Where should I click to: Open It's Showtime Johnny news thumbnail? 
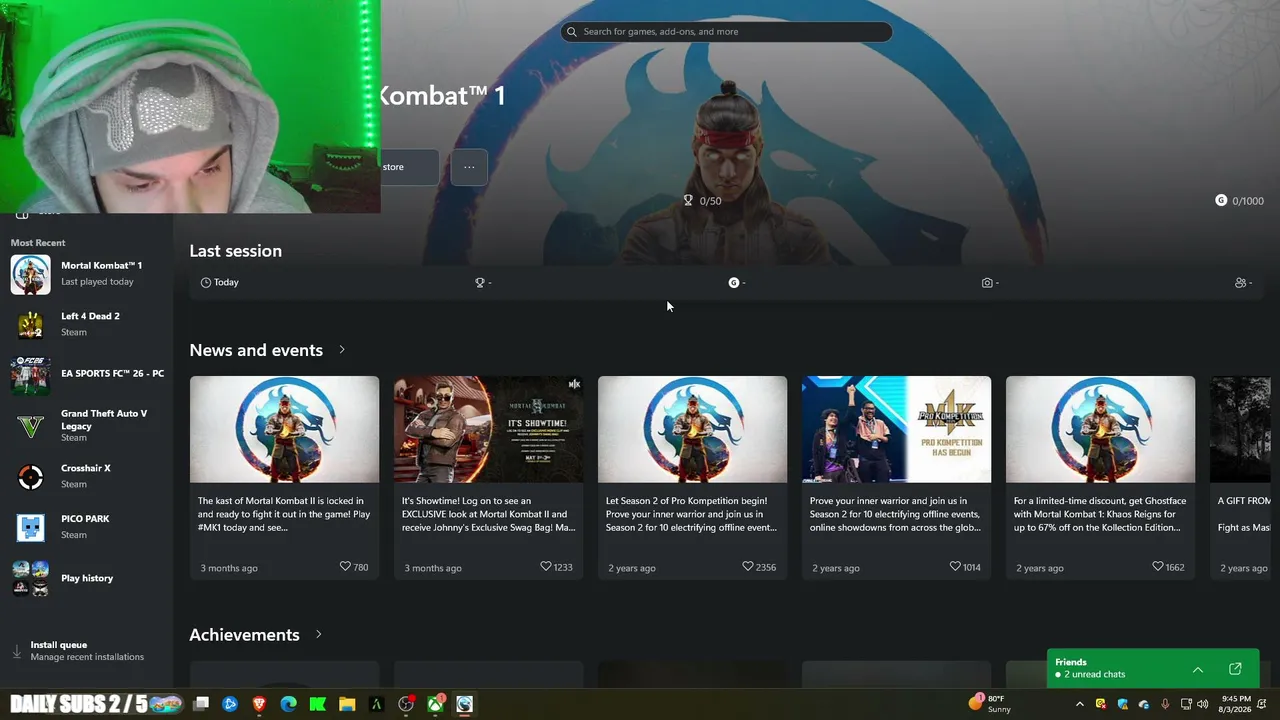pyautogui.click(x=489, y=429)
